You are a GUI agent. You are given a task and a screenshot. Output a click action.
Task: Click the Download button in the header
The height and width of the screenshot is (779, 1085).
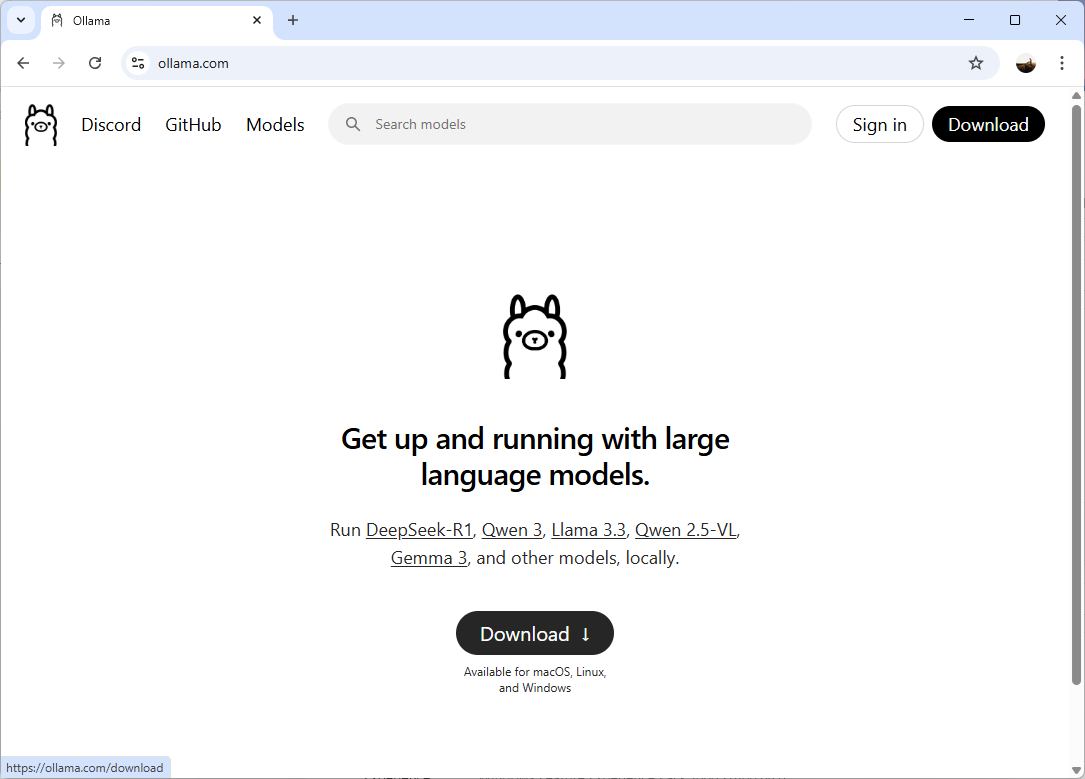[x=988, y=125]
